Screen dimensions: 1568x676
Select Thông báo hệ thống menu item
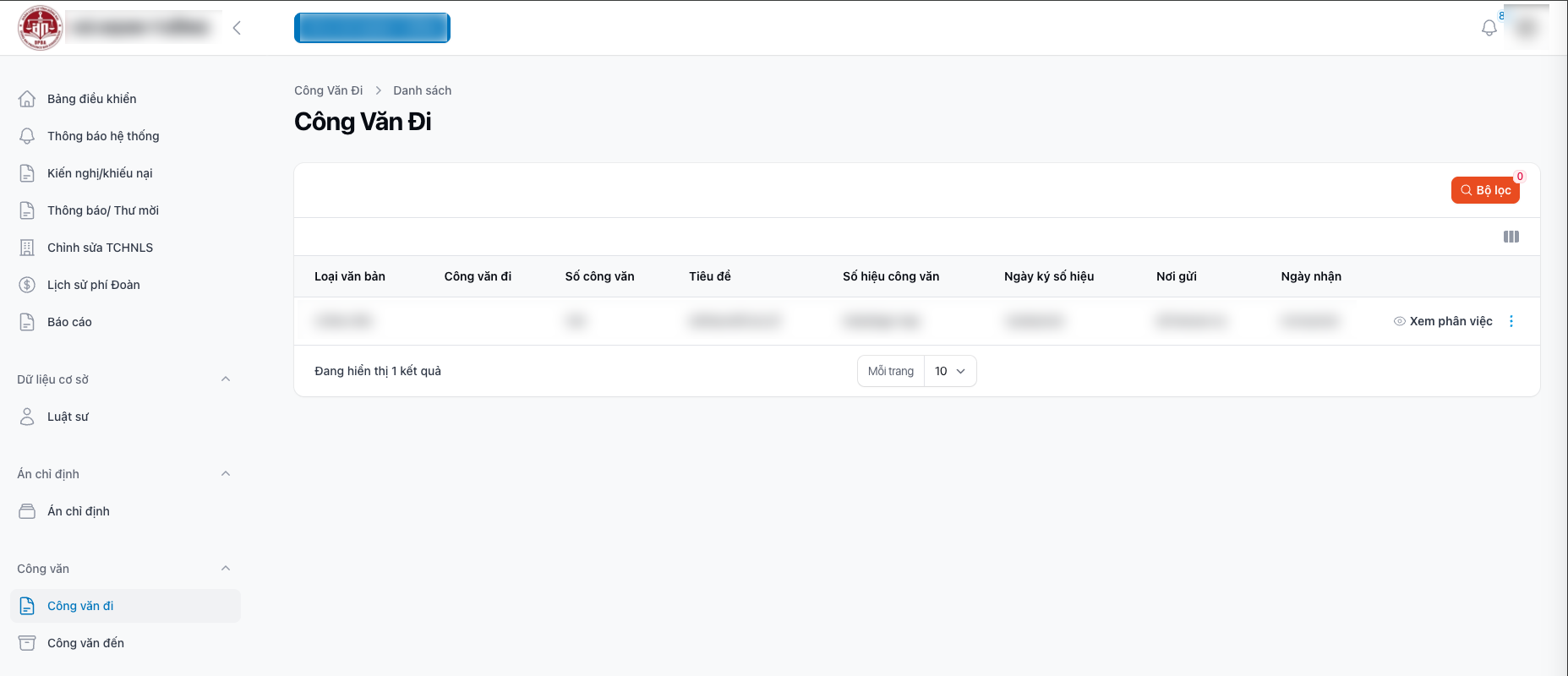click(x=103, y=136)
